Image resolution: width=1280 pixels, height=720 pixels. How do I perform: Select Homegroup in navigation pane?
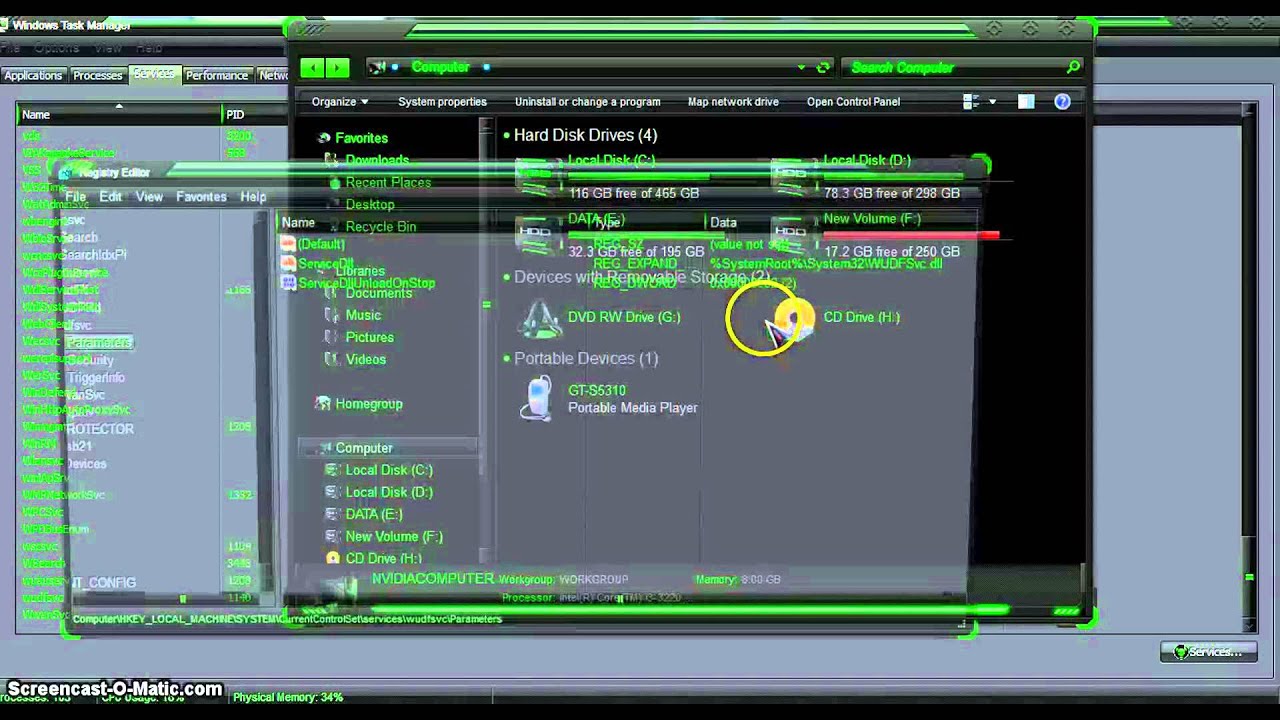pyautogui.click(x=369, y=404)
